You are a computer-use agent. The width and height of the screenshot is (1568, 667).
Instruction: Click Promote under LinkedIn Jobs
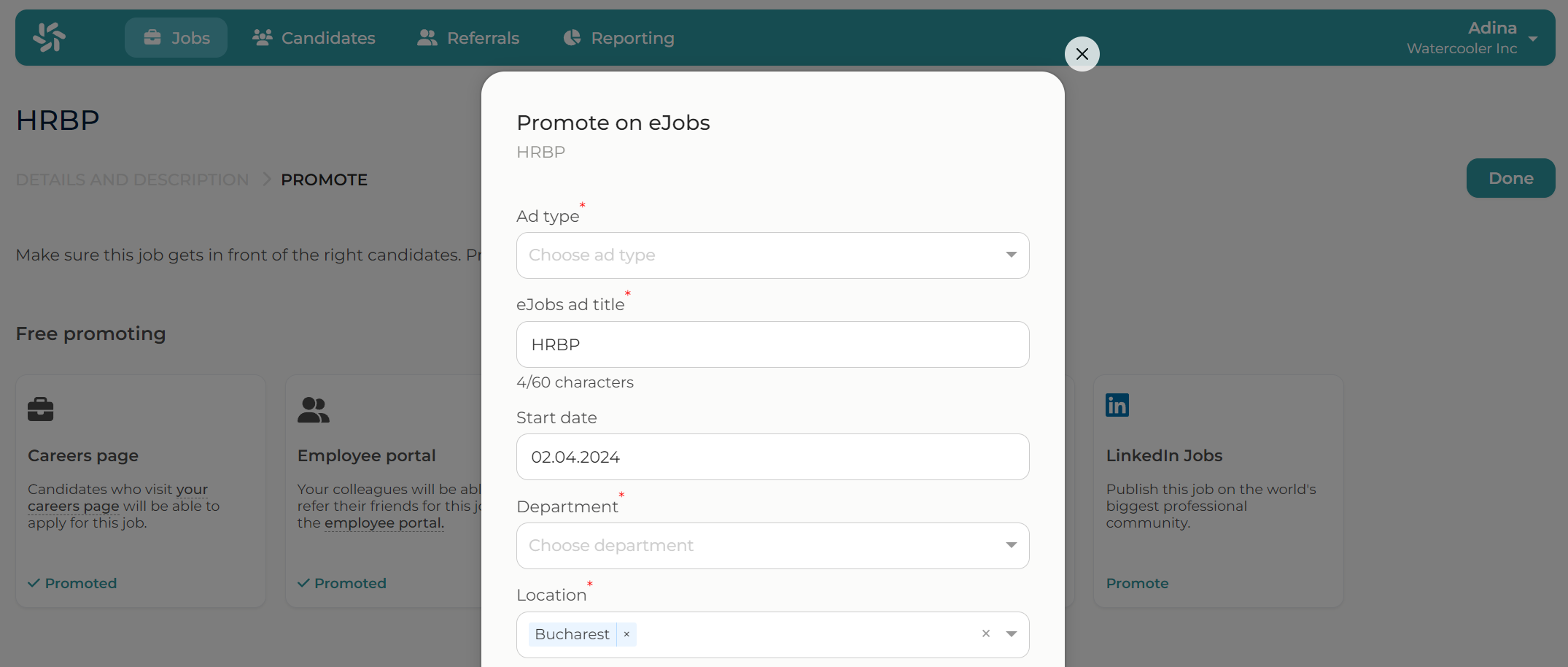1137,583
